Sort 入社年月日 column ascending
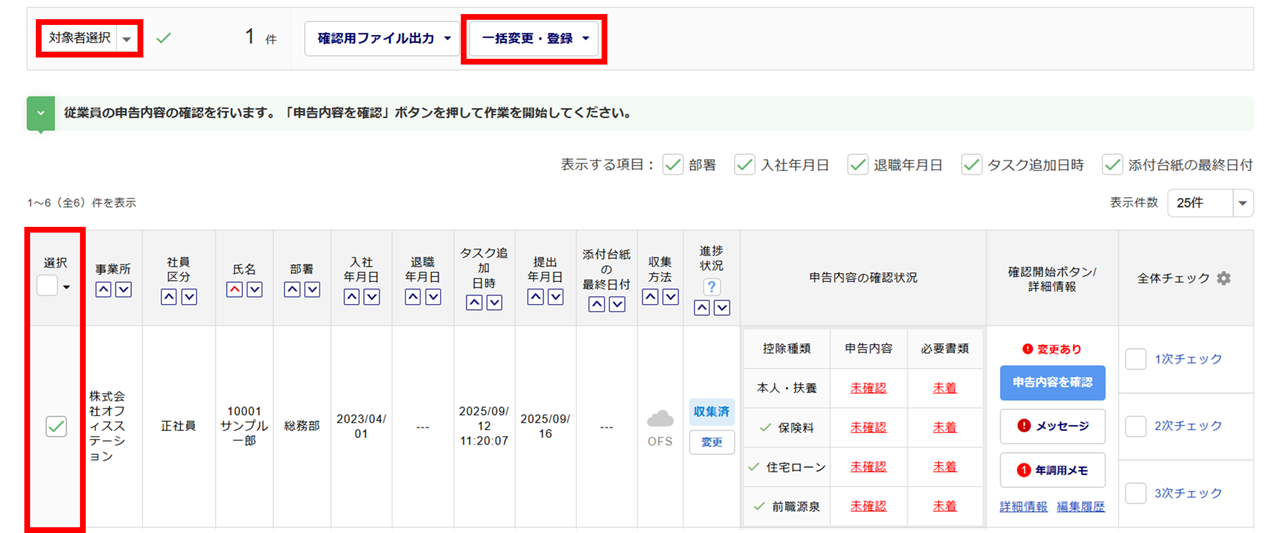The image size is (1280, 533). click(x=352, y=297)
